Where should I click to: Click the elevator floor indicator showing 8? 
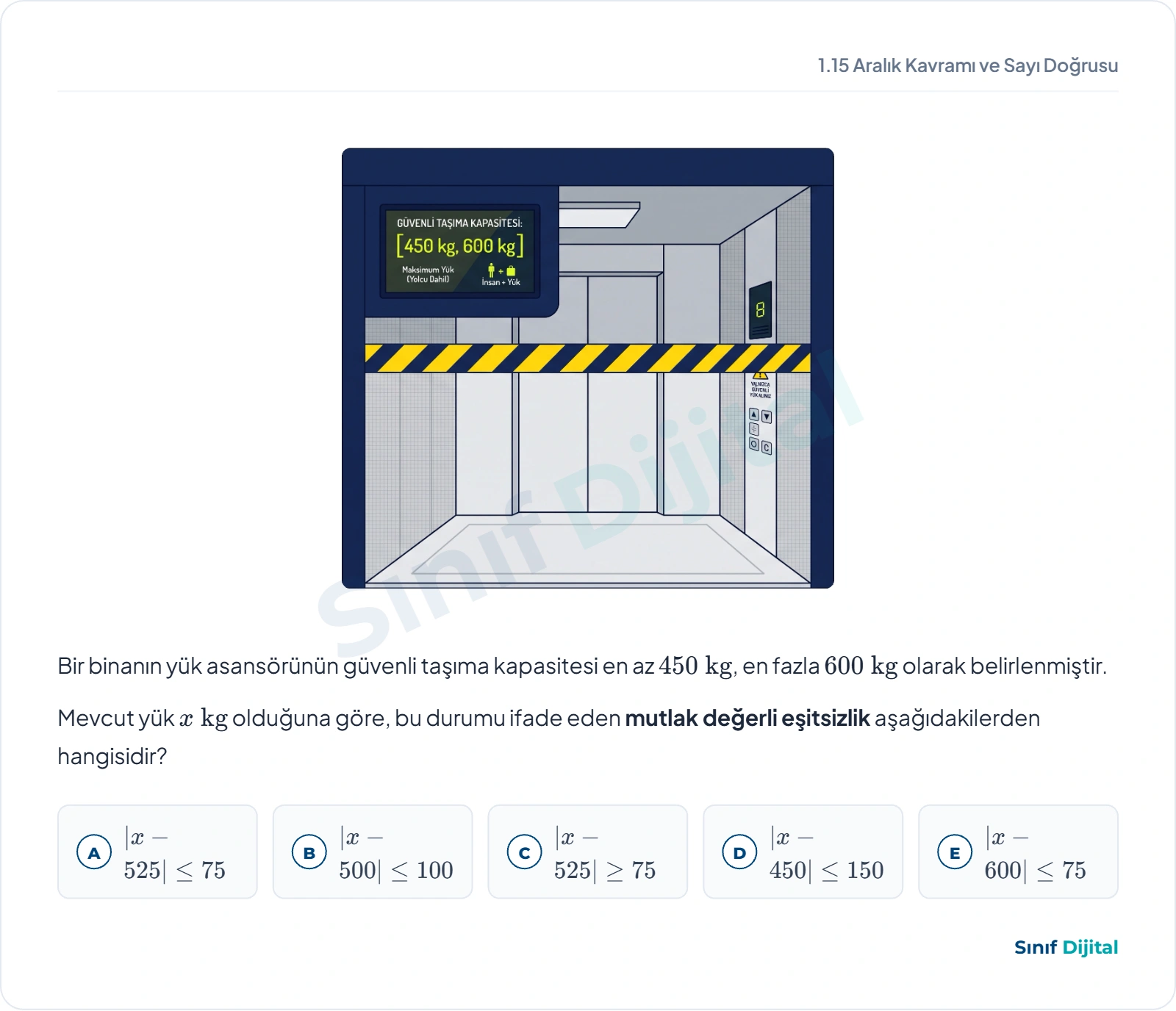tap(760, 310)
